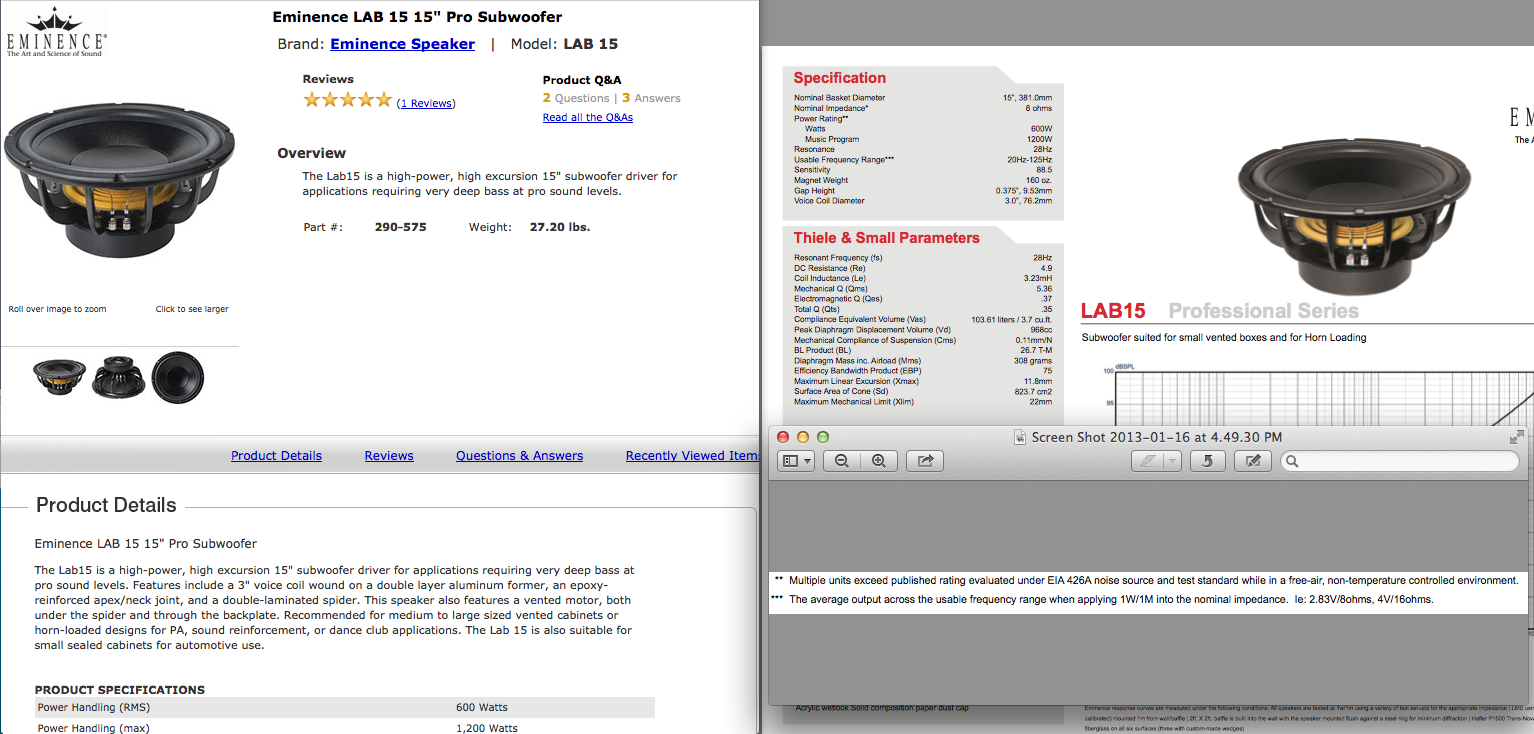Click the Nominal Impedance spec row
The width and height of the screenshot is (1534, 734).
(923, 108)
